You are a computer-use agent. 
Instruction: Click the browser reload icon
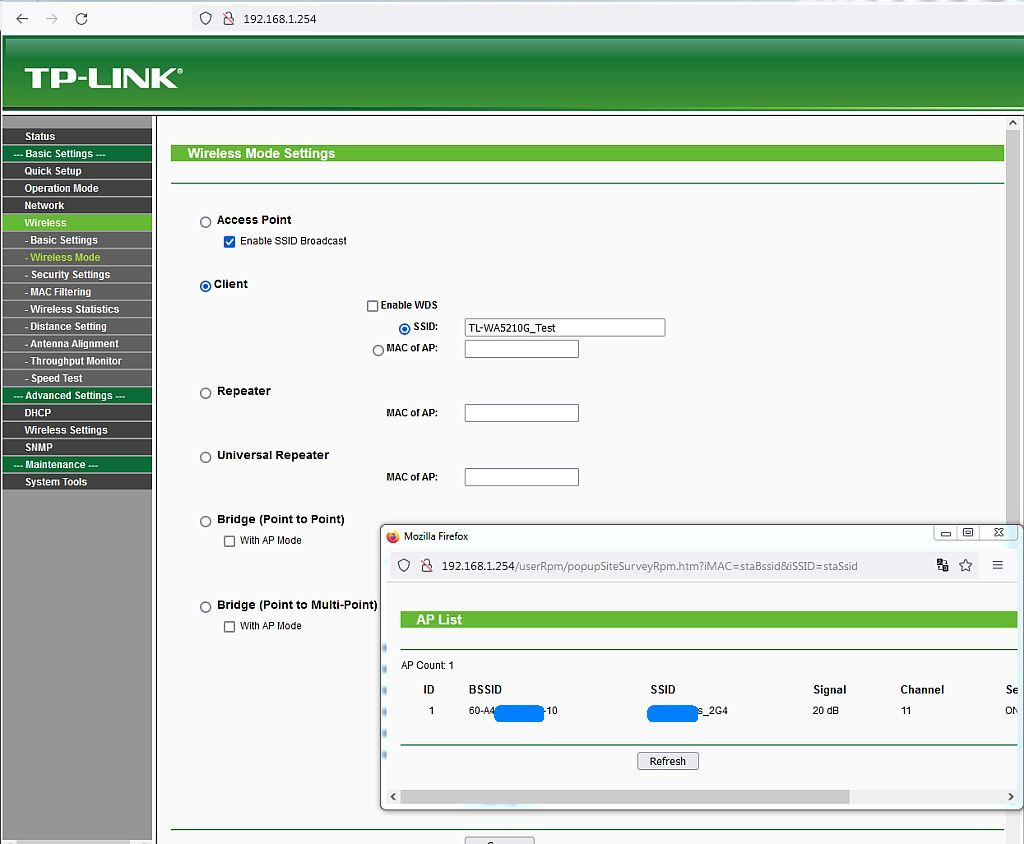pyautogui.click(x=82, y=19)
